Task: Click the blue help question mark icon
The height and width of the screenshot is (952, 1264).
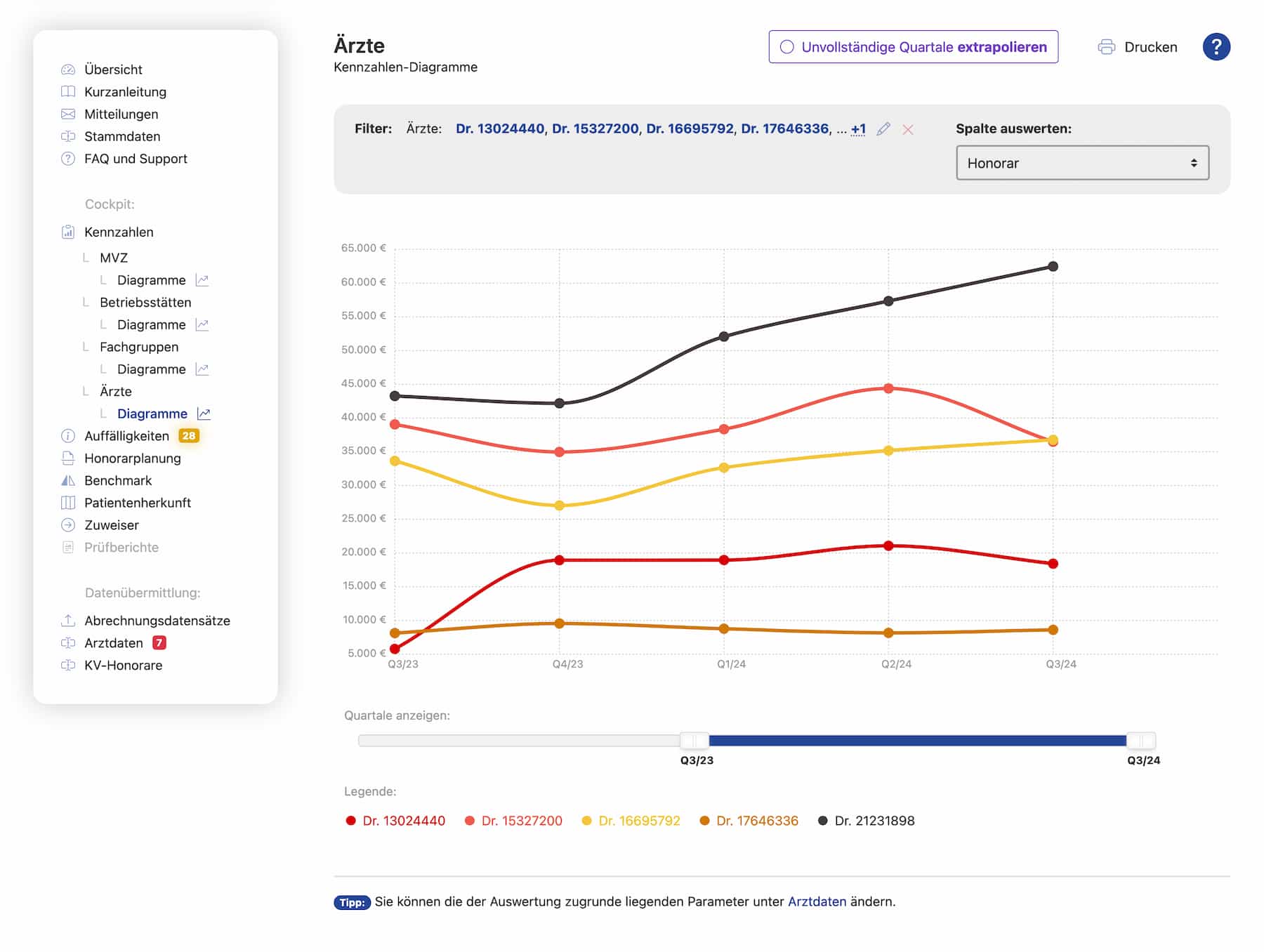Action: tap(1216, 47)
